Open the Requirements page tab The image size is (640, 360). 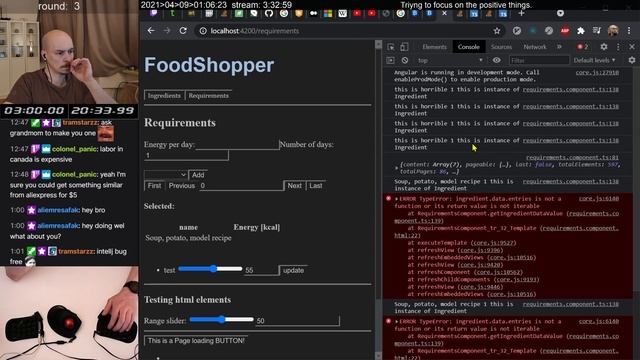point(209,96)
